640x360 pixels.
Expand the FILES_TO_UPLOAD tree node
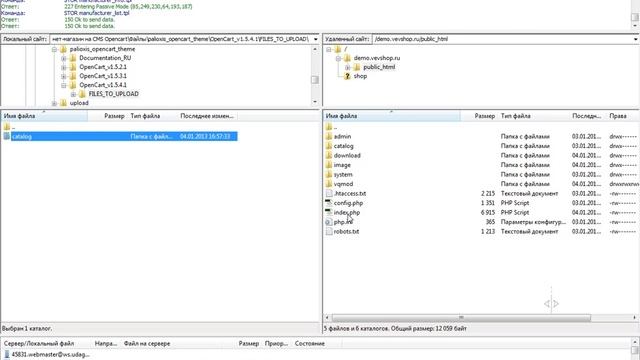[x=73, y=94]
